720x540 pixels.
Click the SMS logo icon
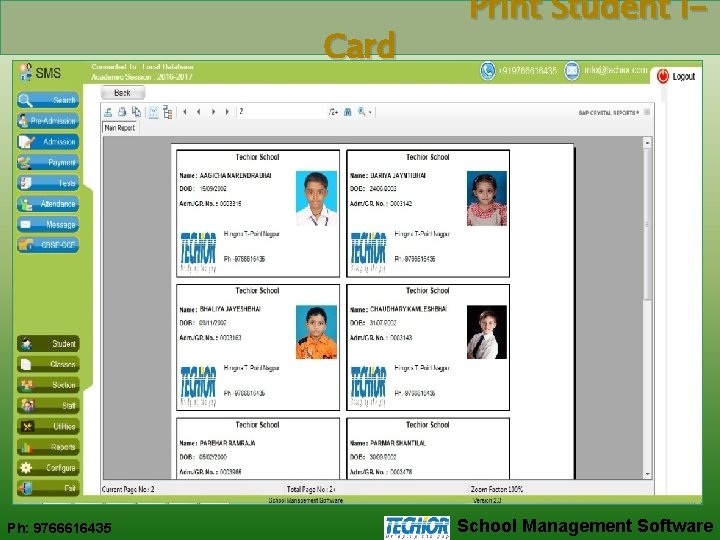coord(26,72)
